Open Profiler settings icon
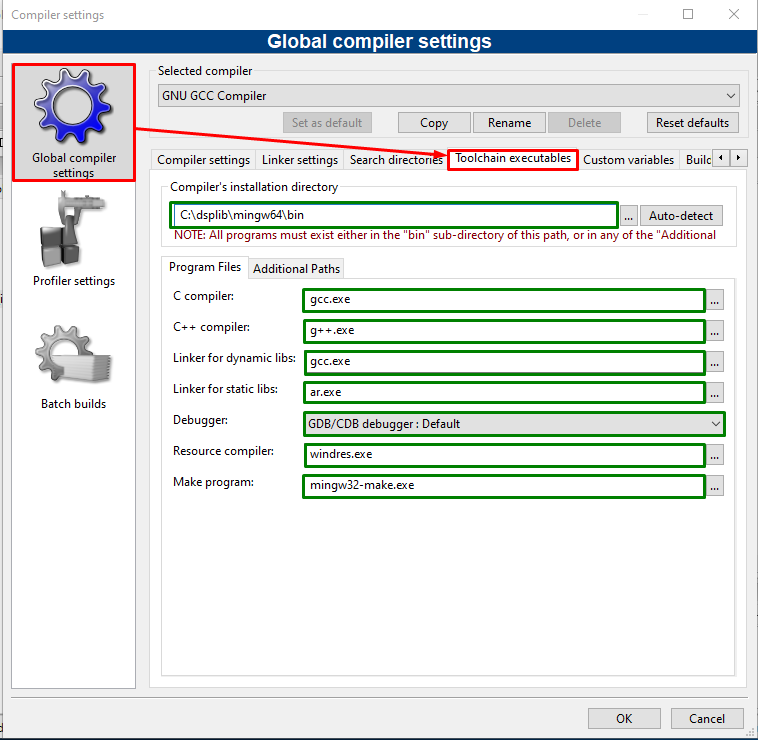This screenshot has width=758, height=740. point(74,240)
